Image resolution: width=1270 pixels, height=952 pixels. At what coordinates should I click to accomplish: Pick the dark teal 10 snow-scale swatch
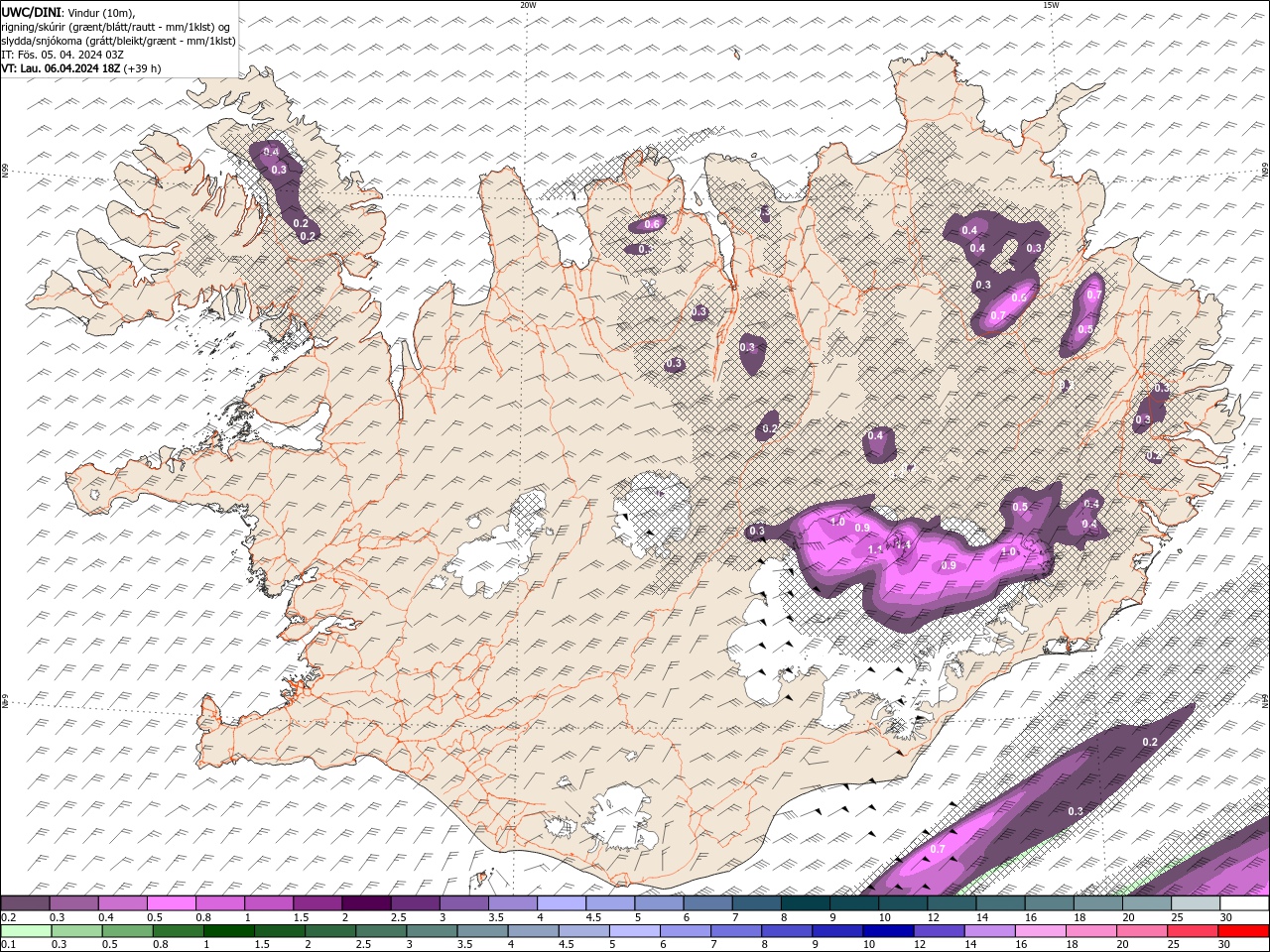903,903
